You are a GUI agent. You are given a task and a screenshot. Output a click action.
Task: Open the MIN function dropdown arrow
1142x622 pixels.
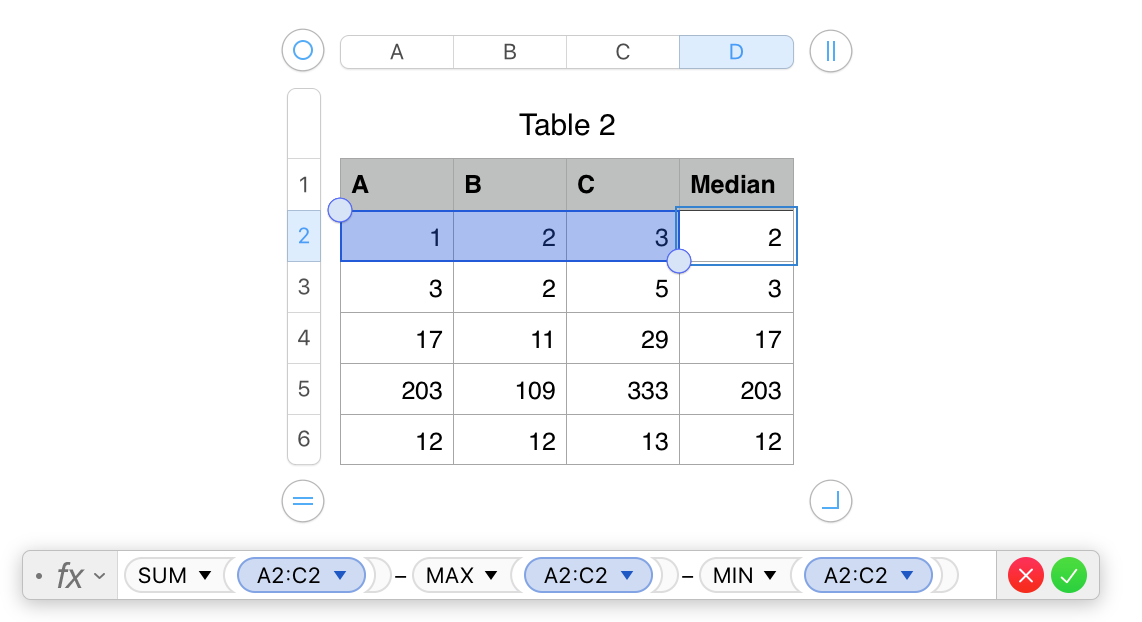pos(770,575)
